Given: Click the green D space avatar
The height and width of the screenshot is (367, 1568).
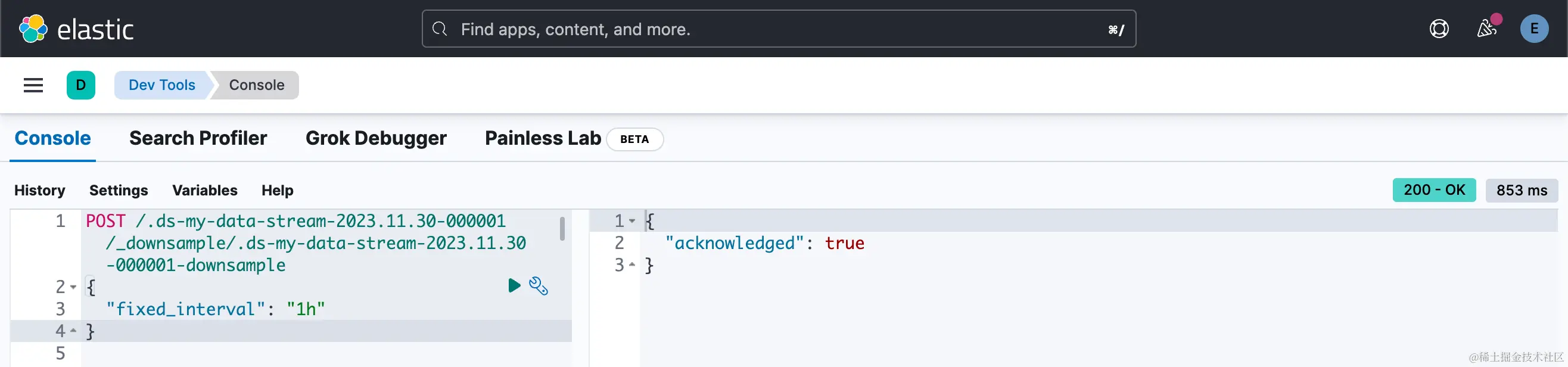Looking at the screenshot, I should 81,85.
